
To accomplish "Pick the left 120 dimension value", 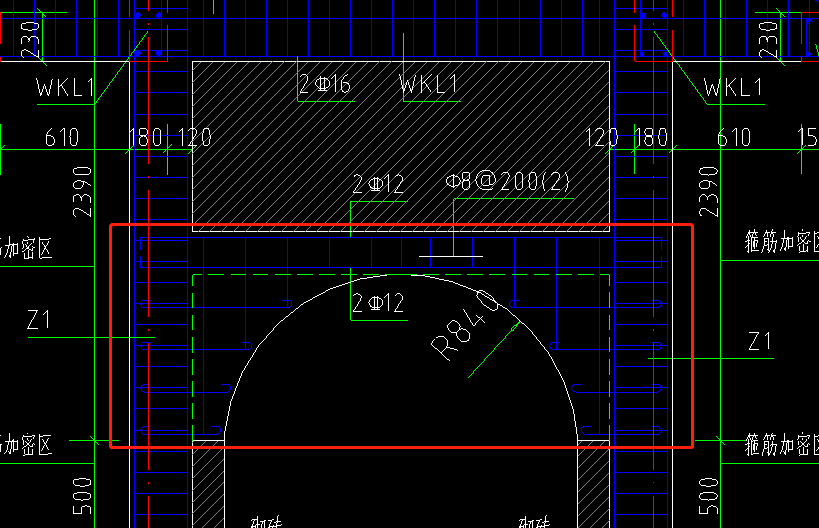I will point(195,137).
